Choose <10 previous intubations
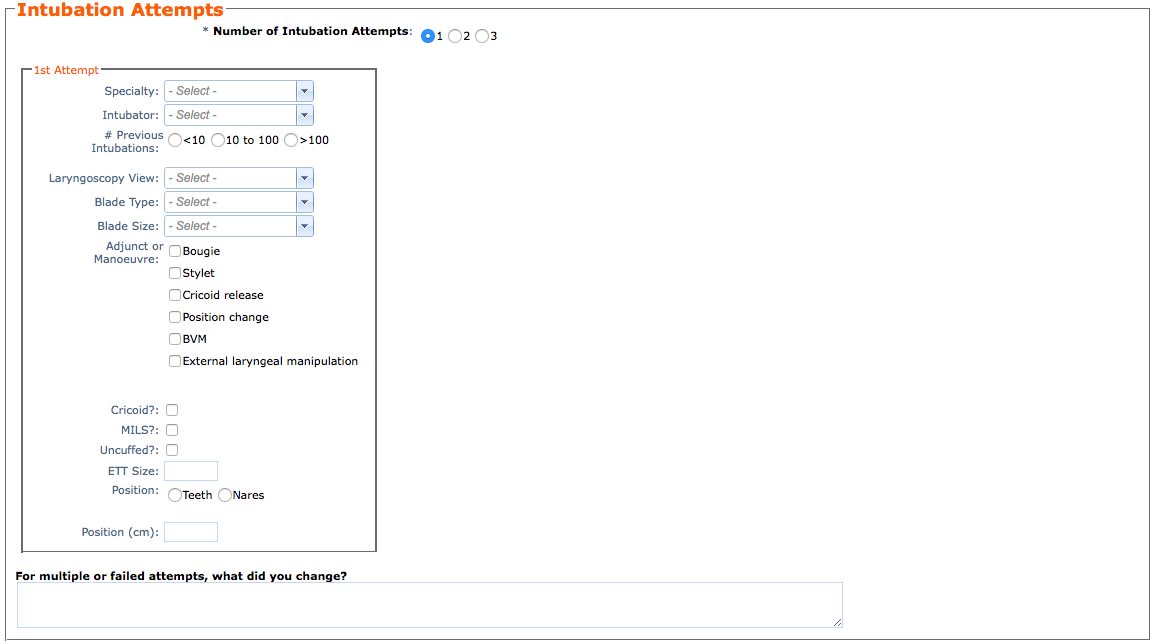 click(x=176, y=140)
